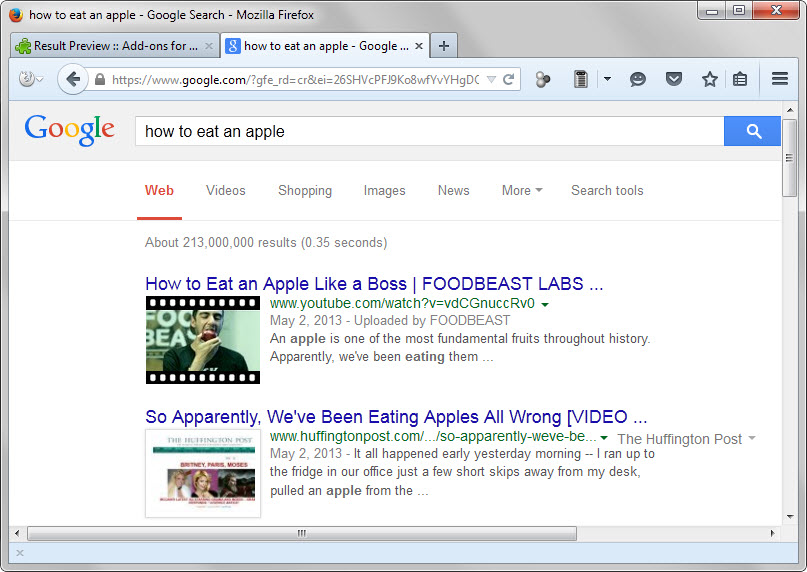Click the results count text About 213,000,000 results
807x572 pixels.
pos(266,242)
